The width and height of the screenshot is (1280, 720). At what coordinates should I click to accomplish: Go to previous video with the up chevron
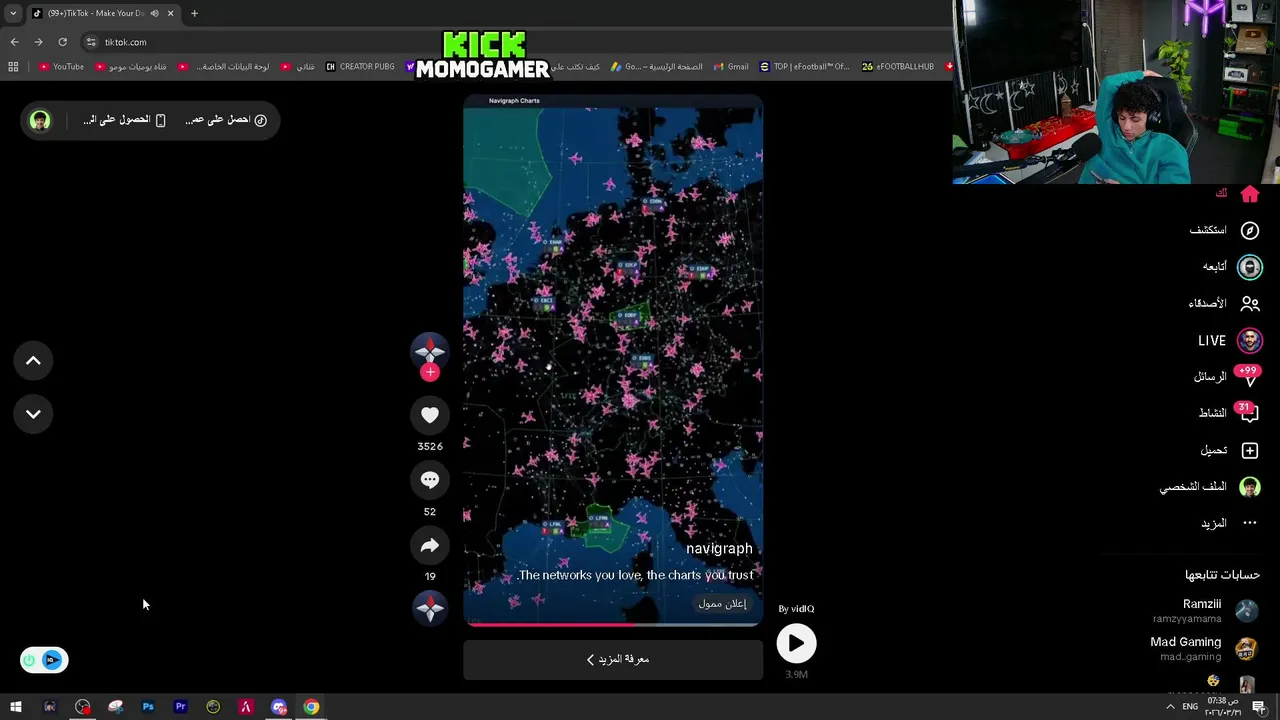click(x=33, y=361)
